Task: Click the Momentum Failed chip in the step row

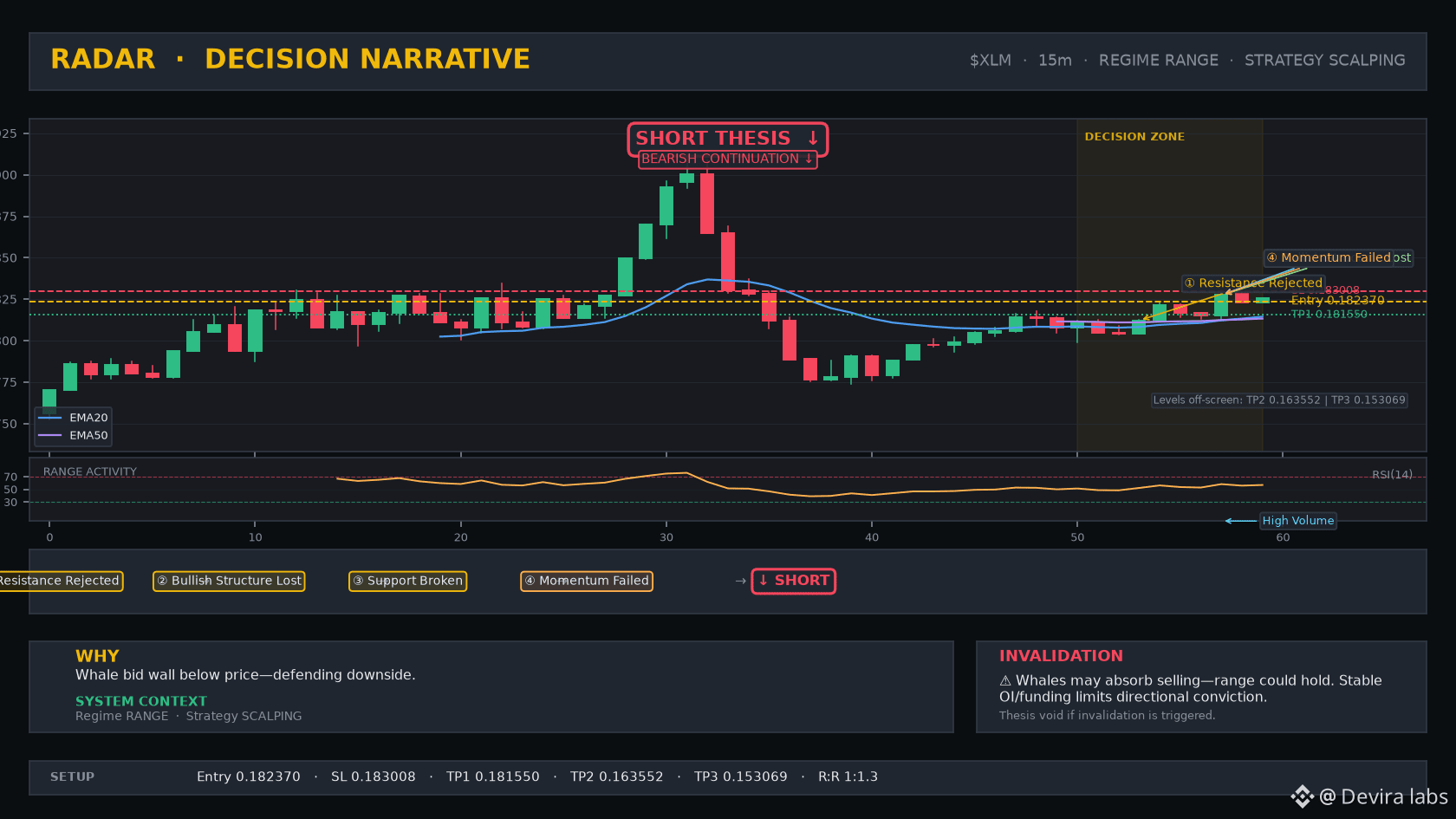Action: [x=587, y=581]
